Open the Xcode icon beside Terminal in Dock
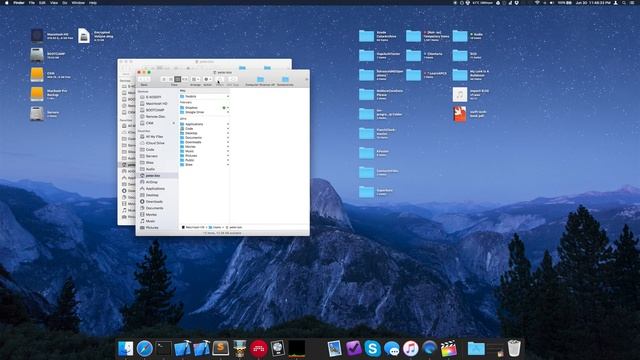Image resolution: width=640 pixels, height=360 pixels. (182, 348)
